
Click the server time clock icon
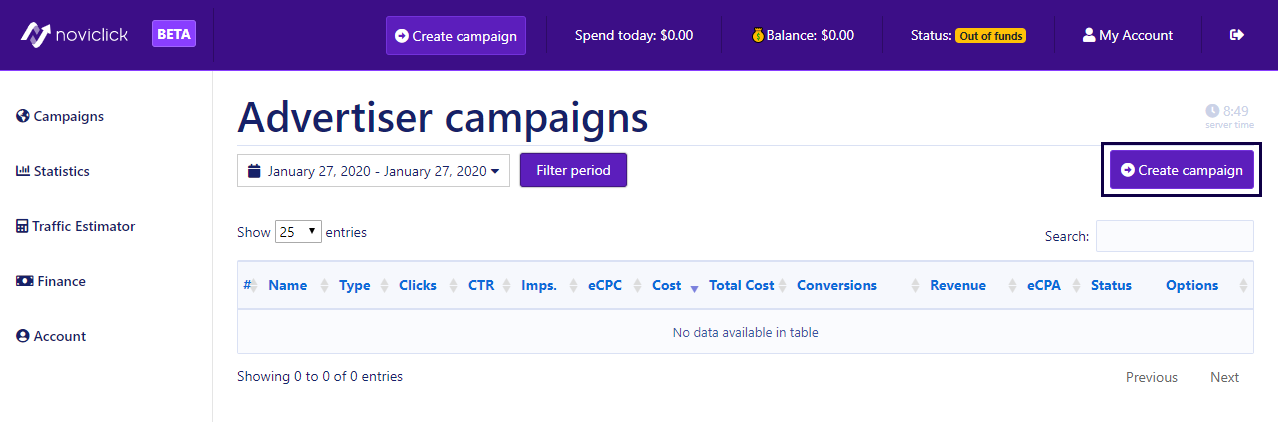[1212, 111]
